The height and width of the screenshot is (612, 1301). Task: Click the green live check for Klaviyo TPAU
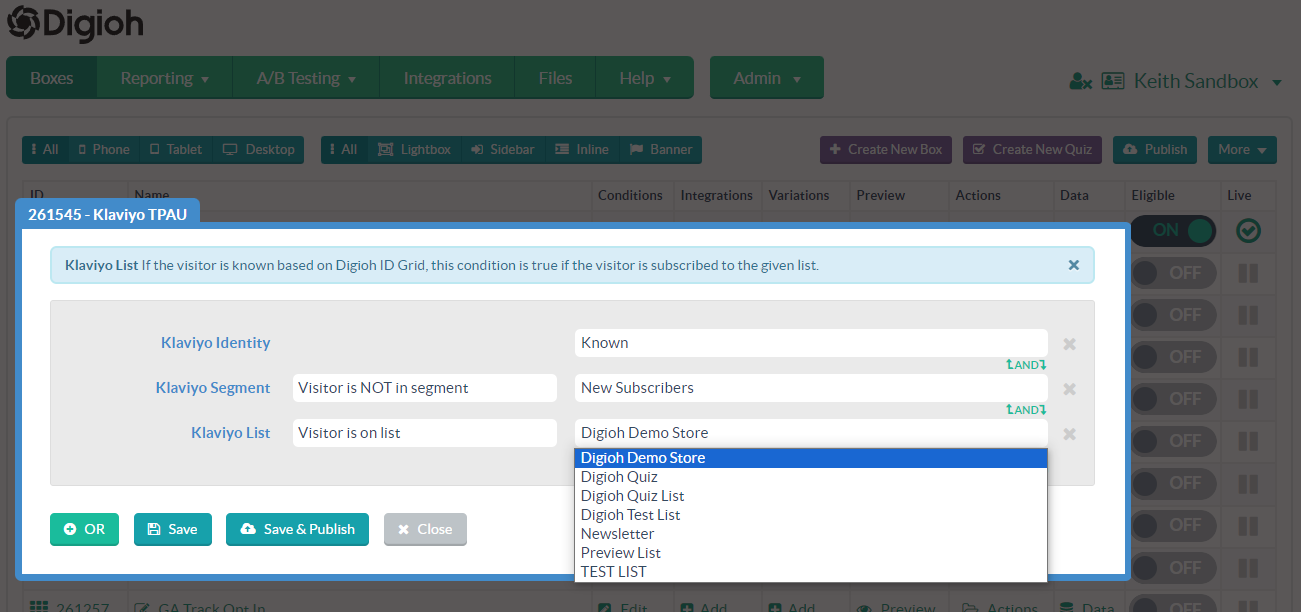click(x=1248, y=230)
